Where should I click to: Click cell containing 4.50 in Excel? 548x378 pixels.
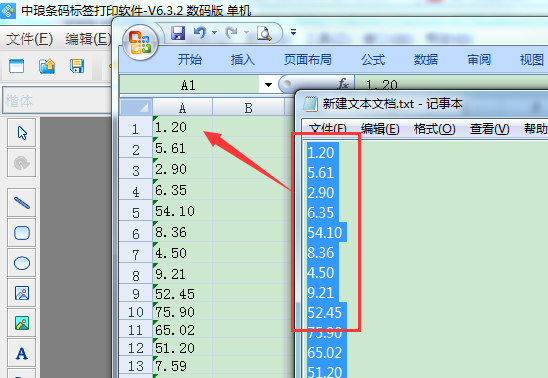(x=182, y=253)
